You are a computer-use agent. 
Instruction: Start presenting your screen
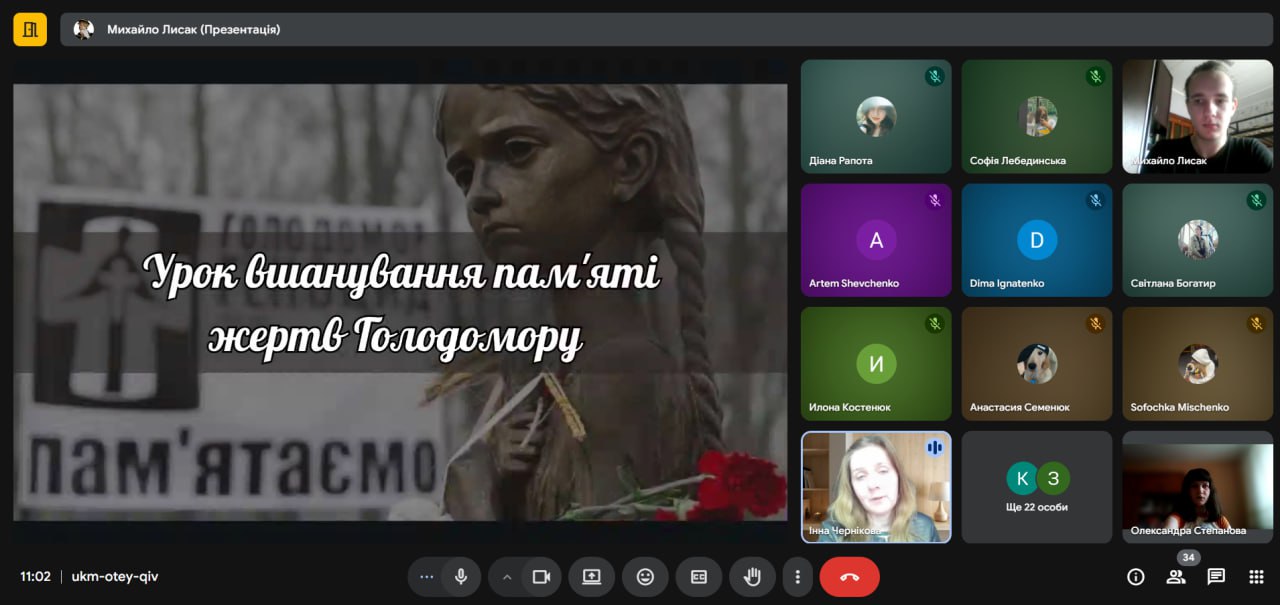[x=591, y=577]
